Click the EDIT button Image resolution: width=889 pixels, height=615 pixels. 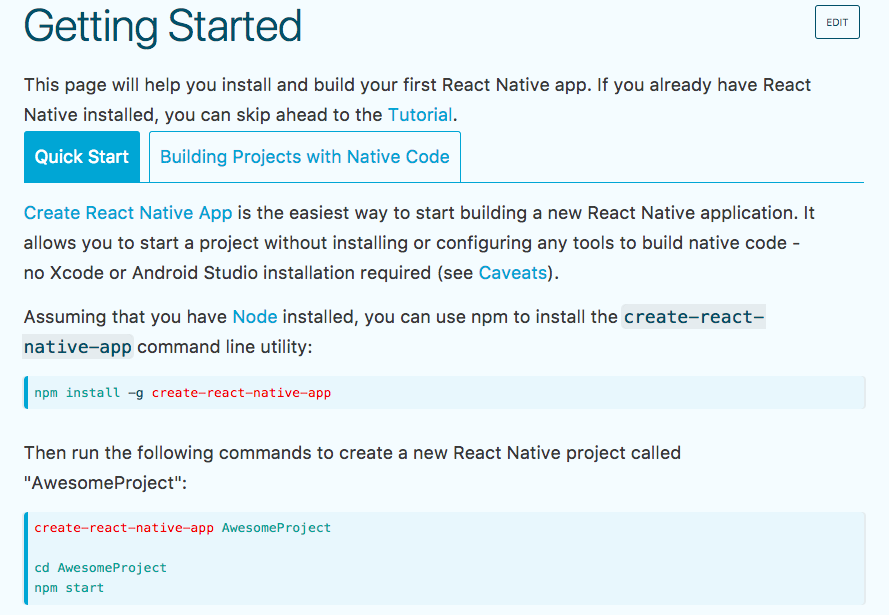coord(837,22)
